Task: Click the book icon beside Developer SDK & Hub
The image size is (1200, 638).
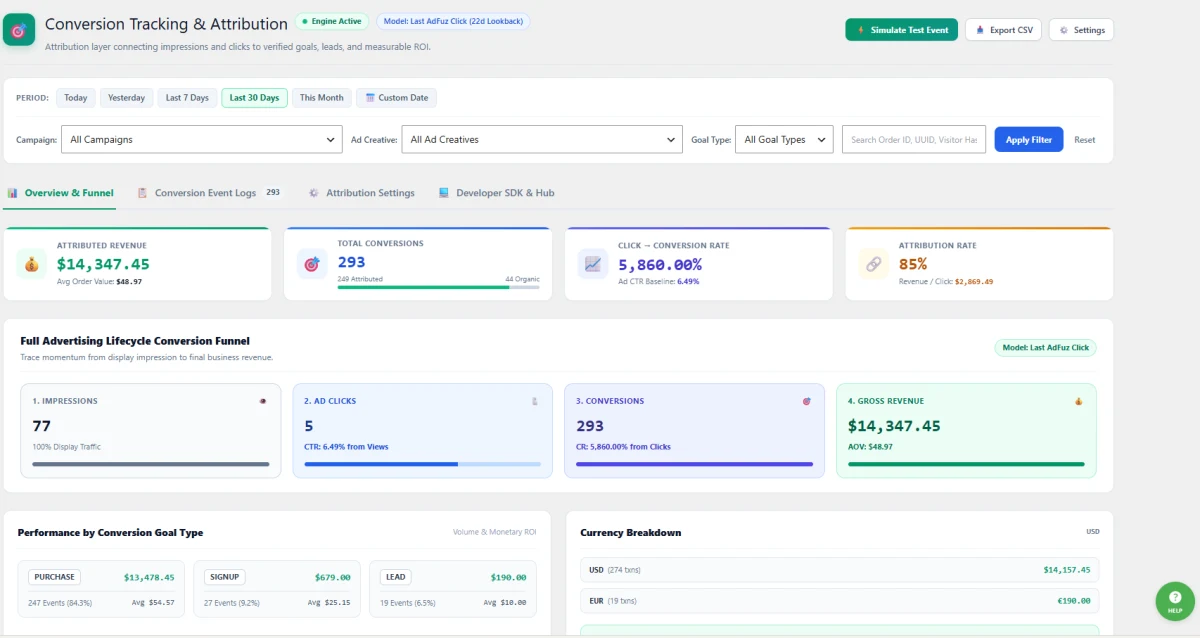Action: [x=444, y=193]
